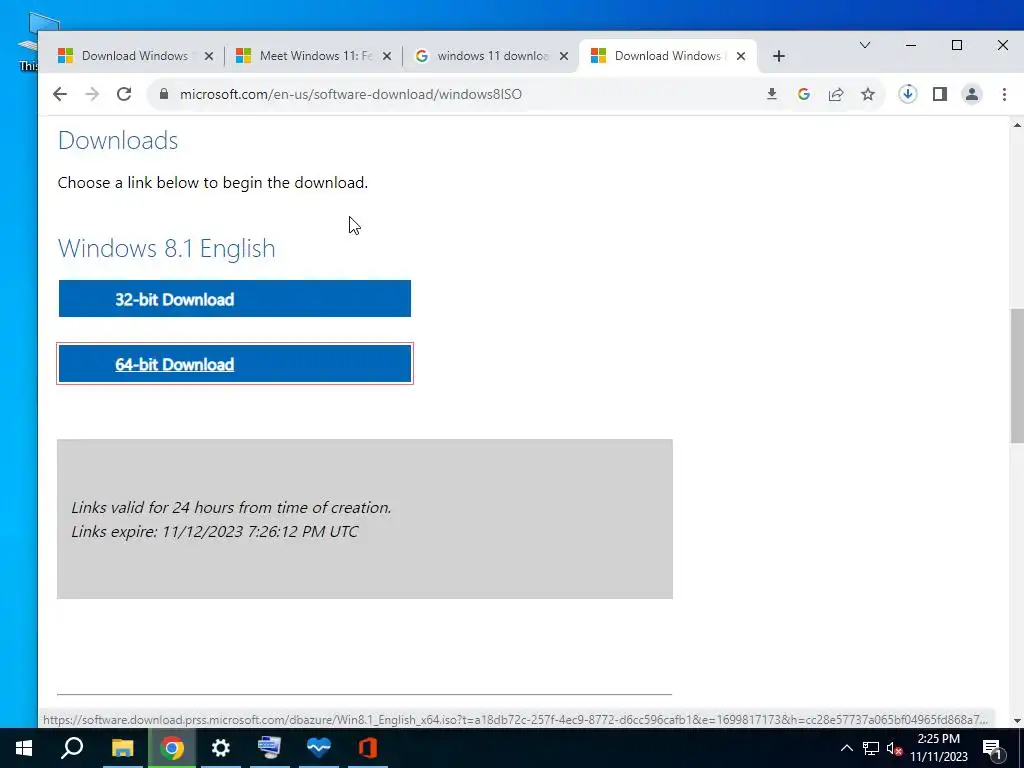The height and width of the screenshot is (768, 1024).
Task: Open the Chrome downloads indicator
Action: click(908, 94)
